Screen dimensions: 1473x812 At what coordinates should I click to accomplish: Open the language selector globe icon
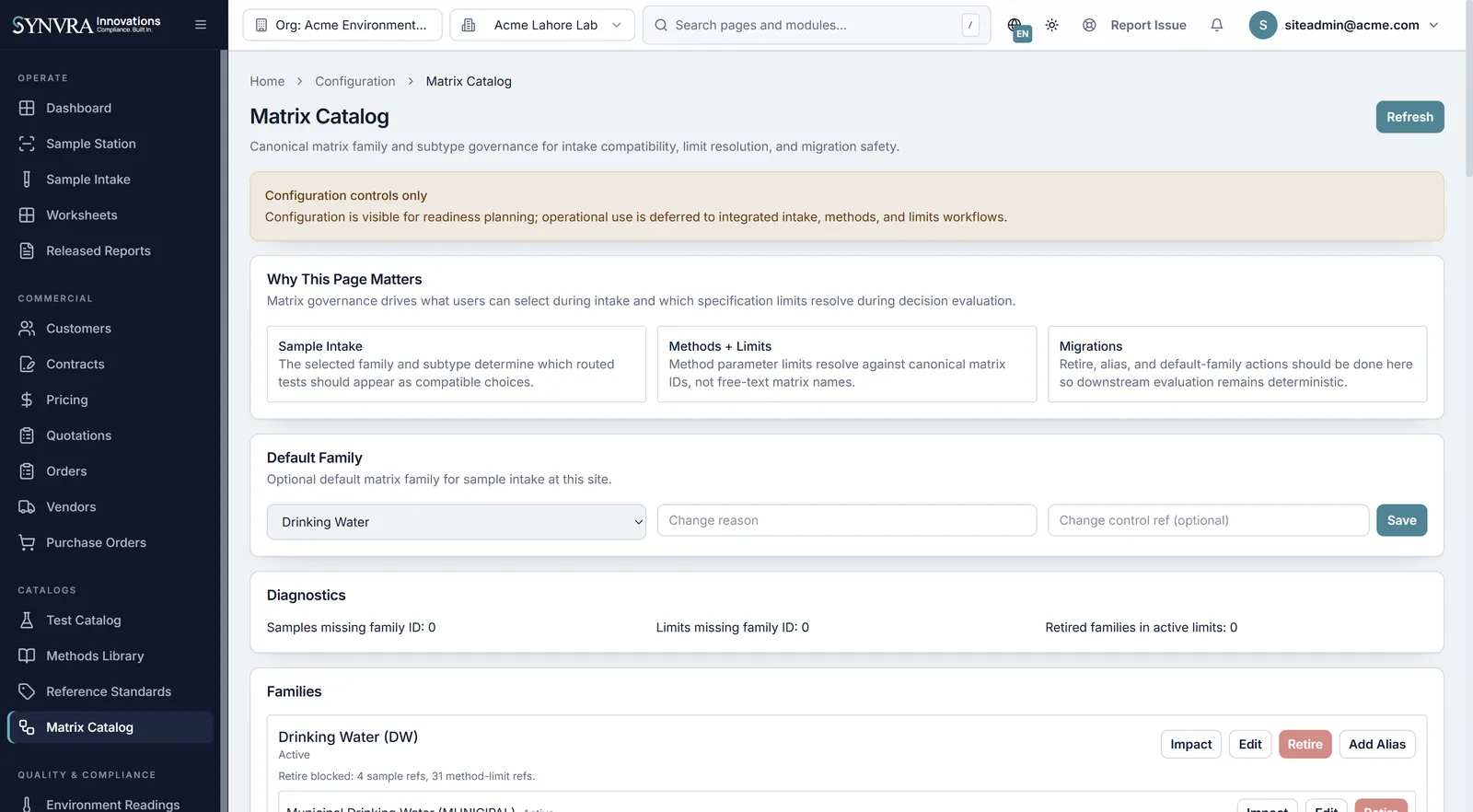(x=1016, y=27)
